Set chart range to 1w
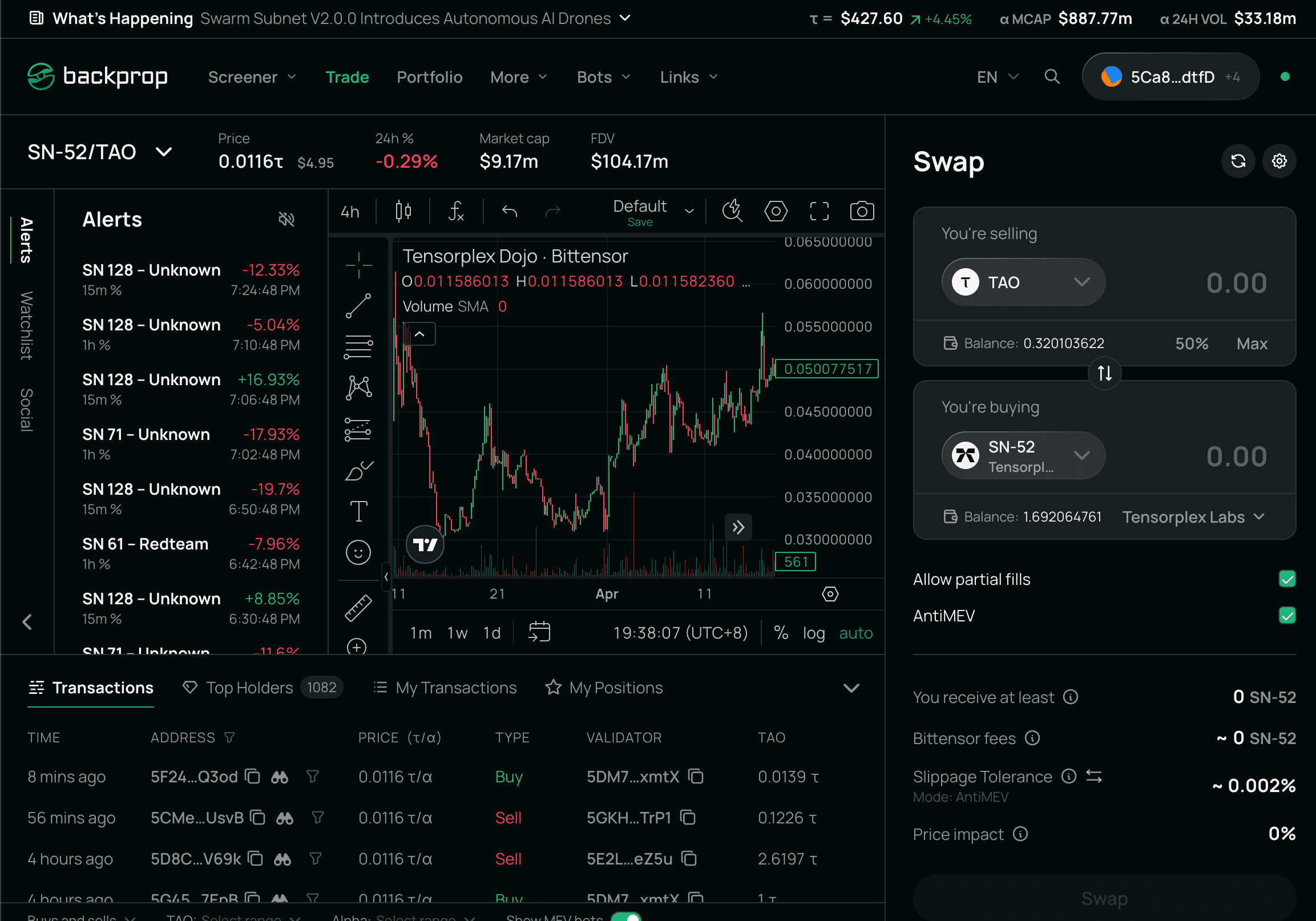Image resolution: width=1316 pixels, height=921 pixels. [x=457, y=633]
